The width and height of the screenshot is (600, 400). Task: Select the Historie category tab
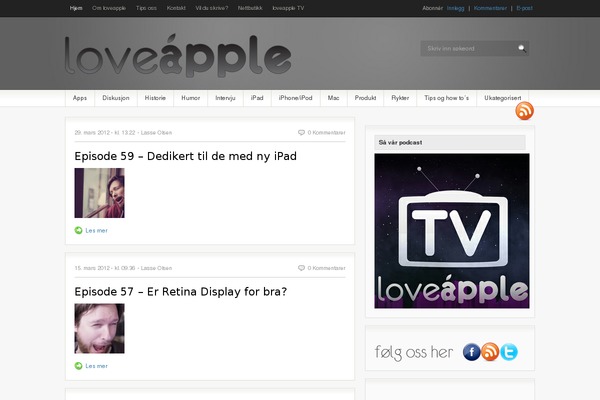point(155,98)
